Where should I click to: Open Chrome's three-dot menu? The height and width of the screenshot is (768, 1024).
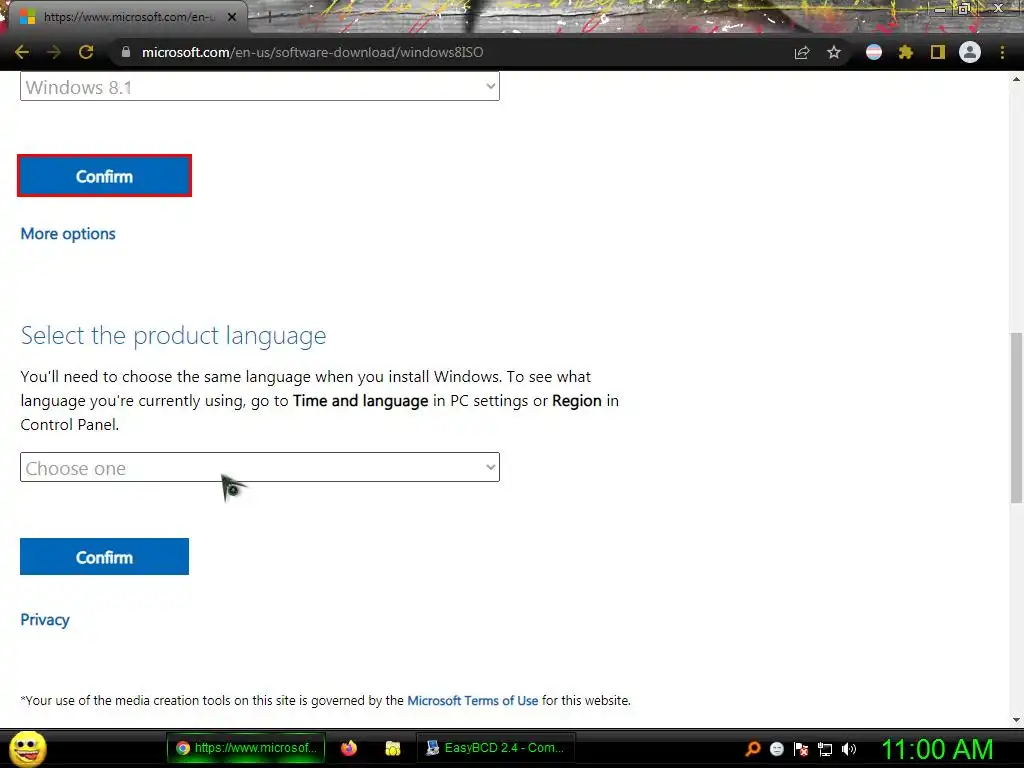click(x=1002, y=52)
